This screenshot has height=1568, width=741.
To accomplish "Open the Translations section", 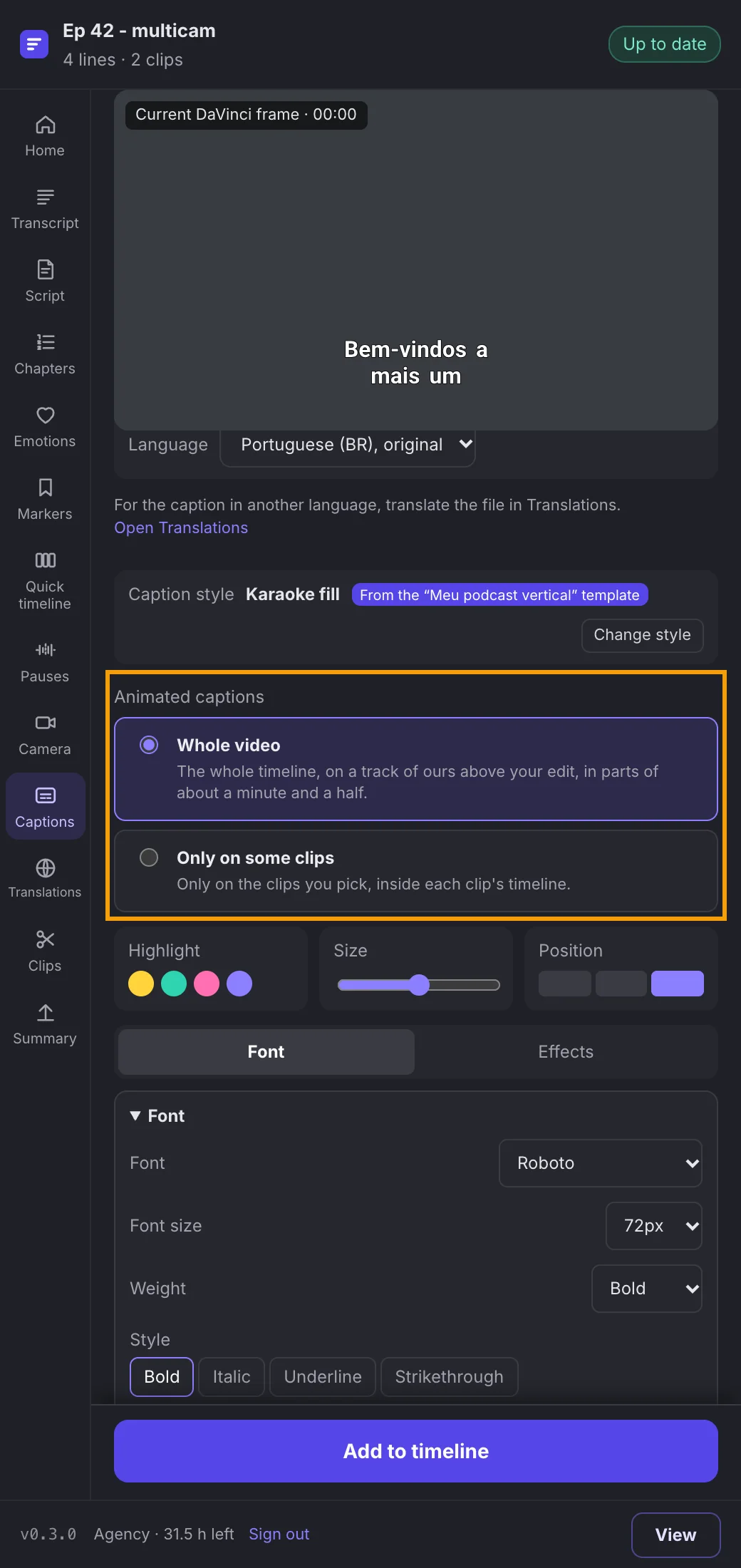I will (45, 879).
